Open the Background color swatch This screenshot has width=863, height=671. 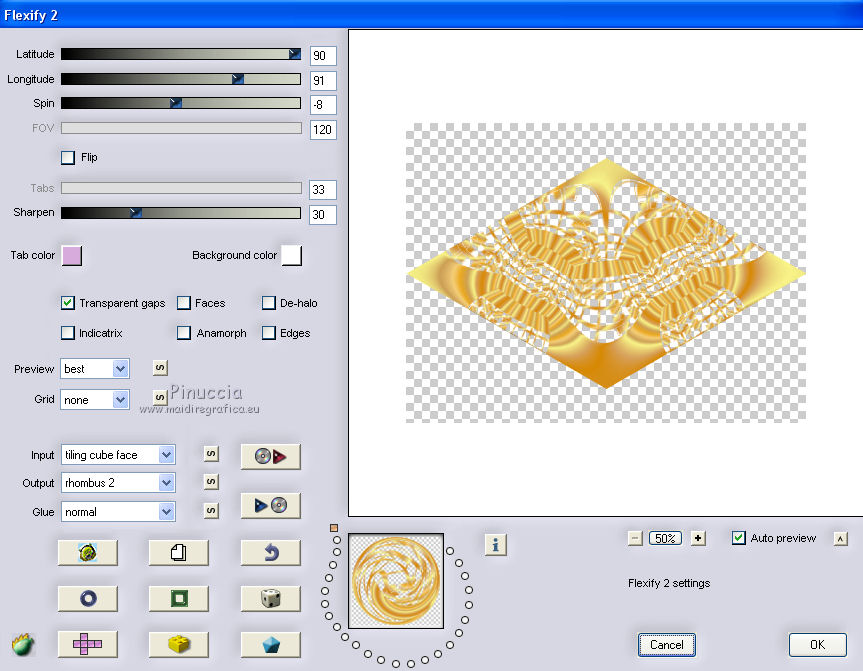[292, 255]
